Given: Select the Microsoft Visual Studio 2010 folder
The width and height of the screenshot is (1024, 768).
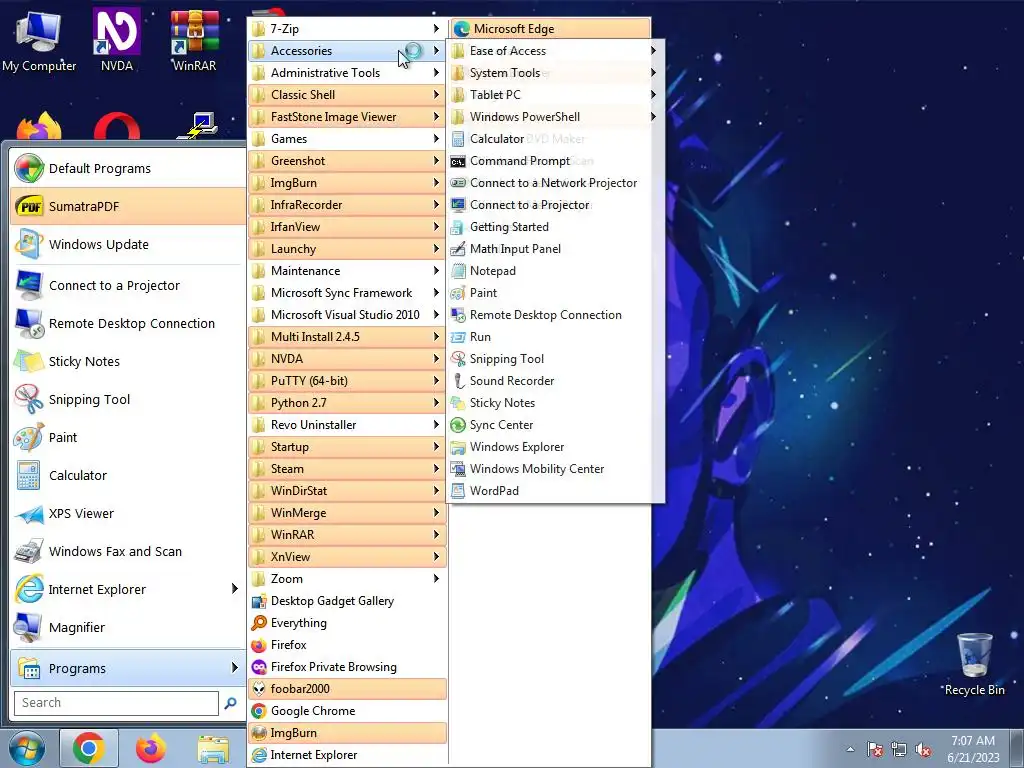Looking at the screenshot, I should [x=347, y=315].
